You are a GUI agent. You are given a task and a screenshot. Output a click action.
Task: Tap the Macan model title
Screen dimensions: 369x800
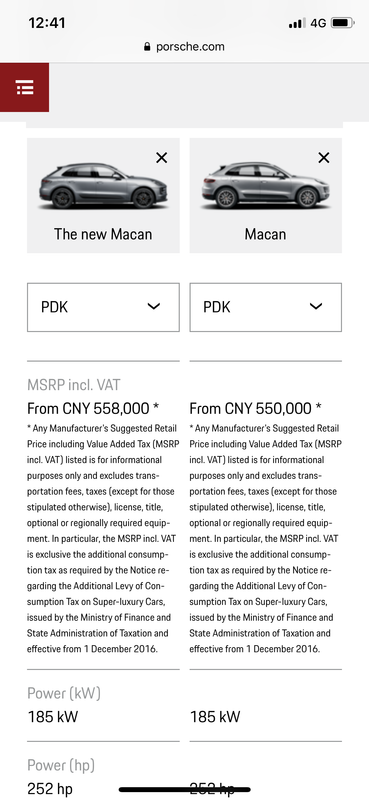pos(265,234)
